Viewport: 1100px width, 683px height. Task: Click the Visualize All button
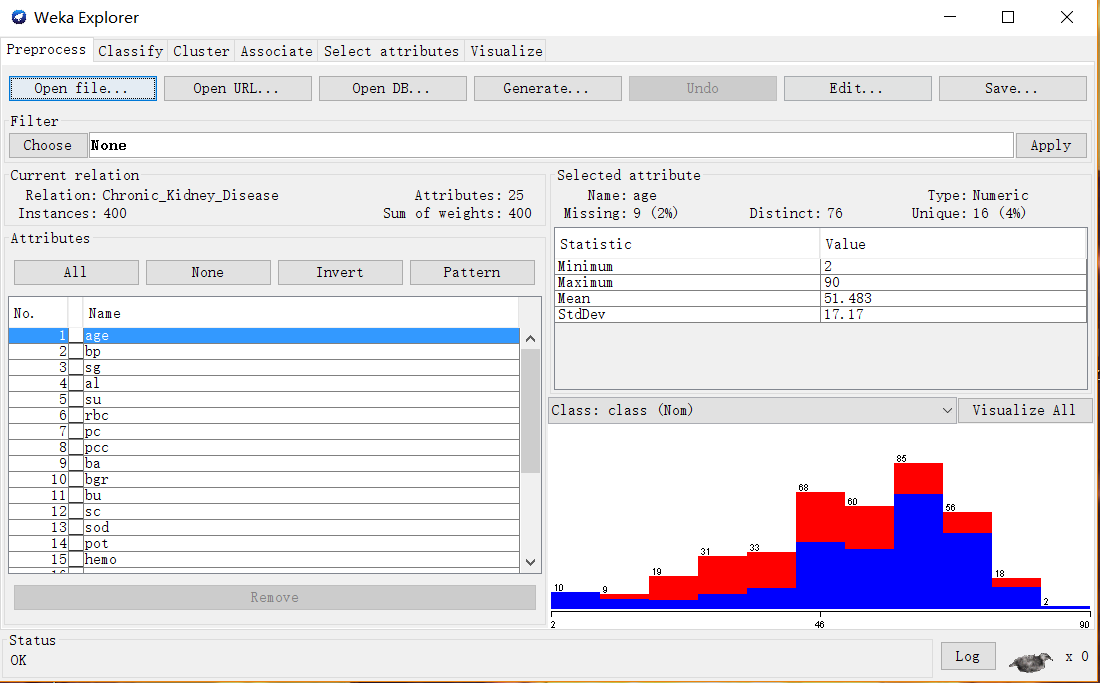[1025, 410]
